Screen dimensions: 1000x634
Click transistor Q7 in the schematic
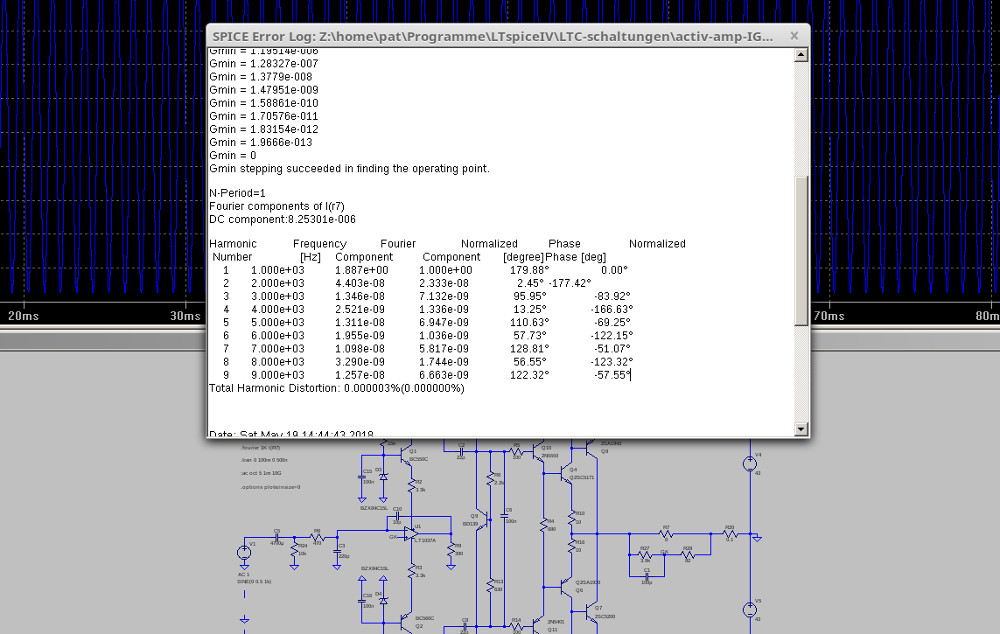tap(591, 612)
